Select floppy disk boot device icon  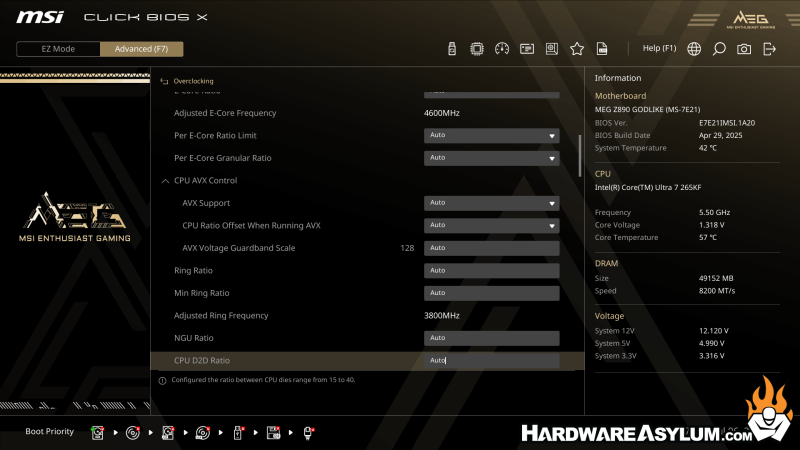(273, 433)
